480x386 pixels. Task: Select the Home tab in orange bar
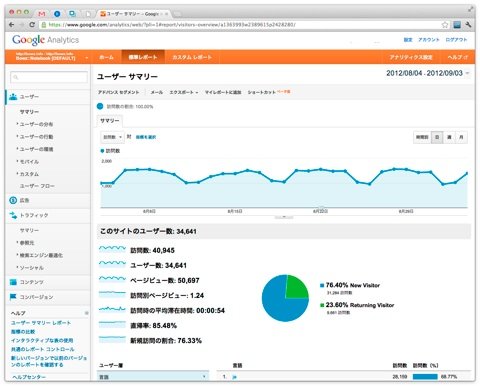point(106,57)
